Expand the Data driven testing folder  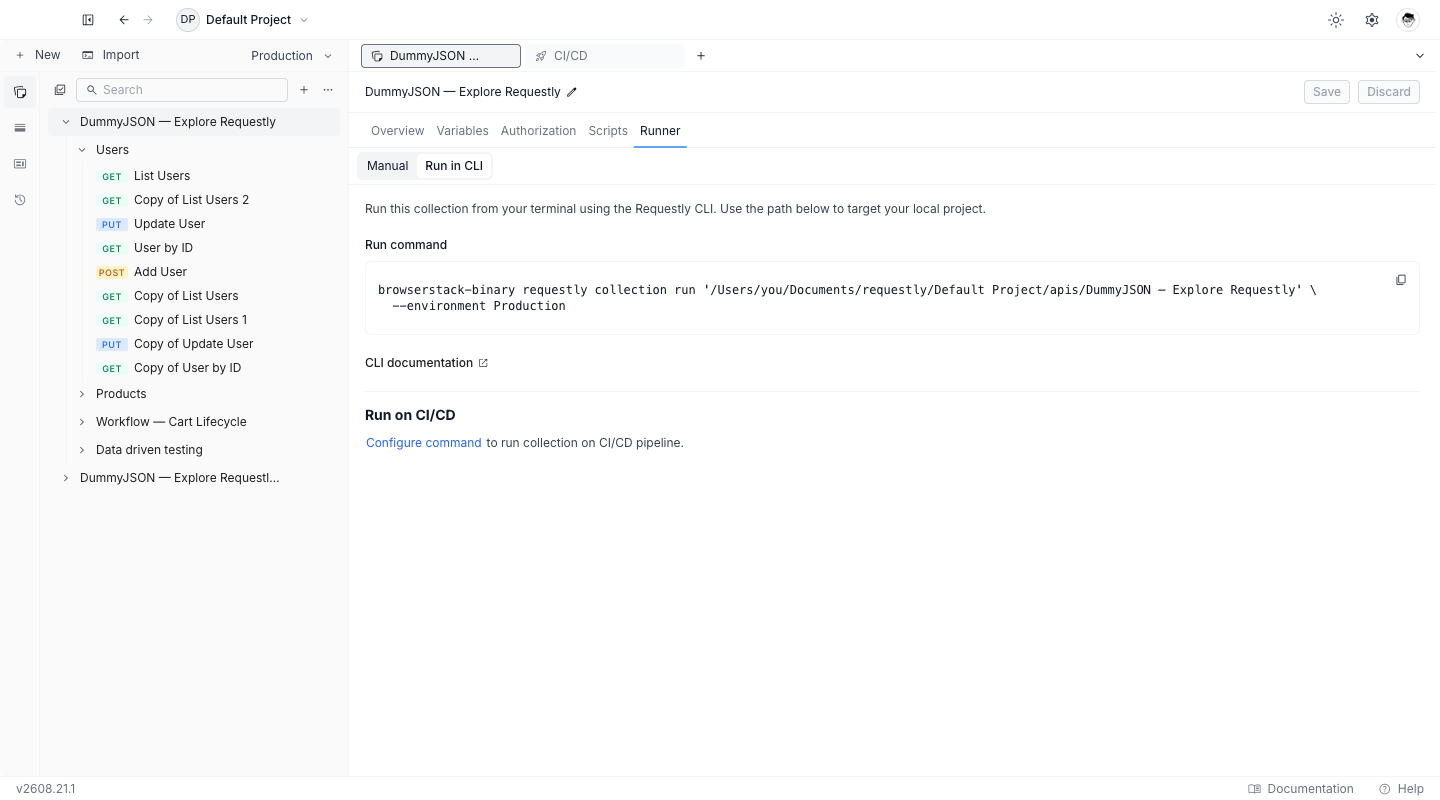pos(82,450)
